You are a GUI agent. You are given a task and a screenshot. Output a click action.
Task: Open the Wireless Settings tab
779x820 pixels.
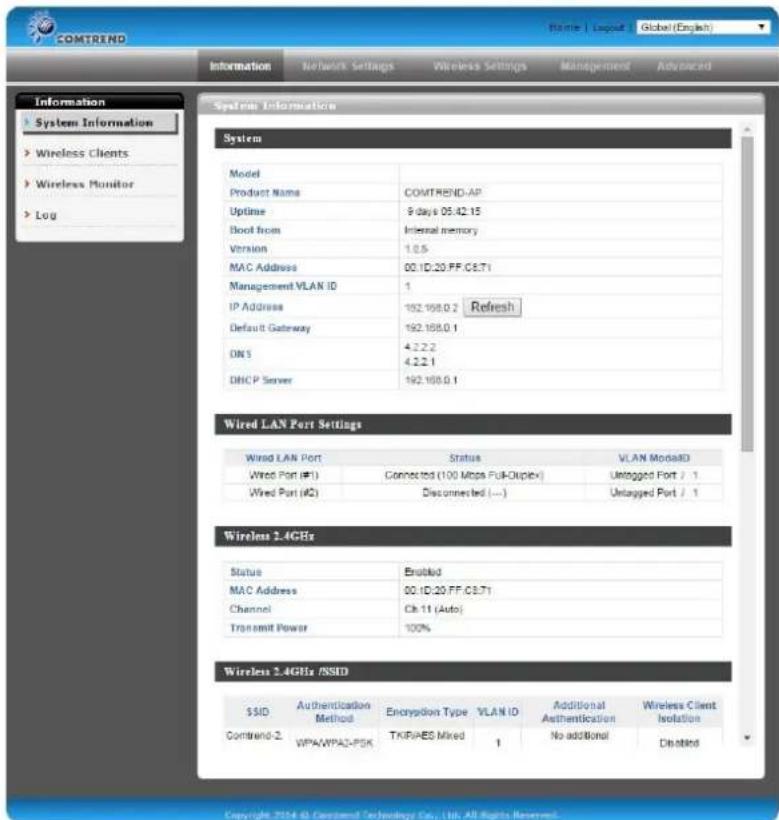[479, 66]
